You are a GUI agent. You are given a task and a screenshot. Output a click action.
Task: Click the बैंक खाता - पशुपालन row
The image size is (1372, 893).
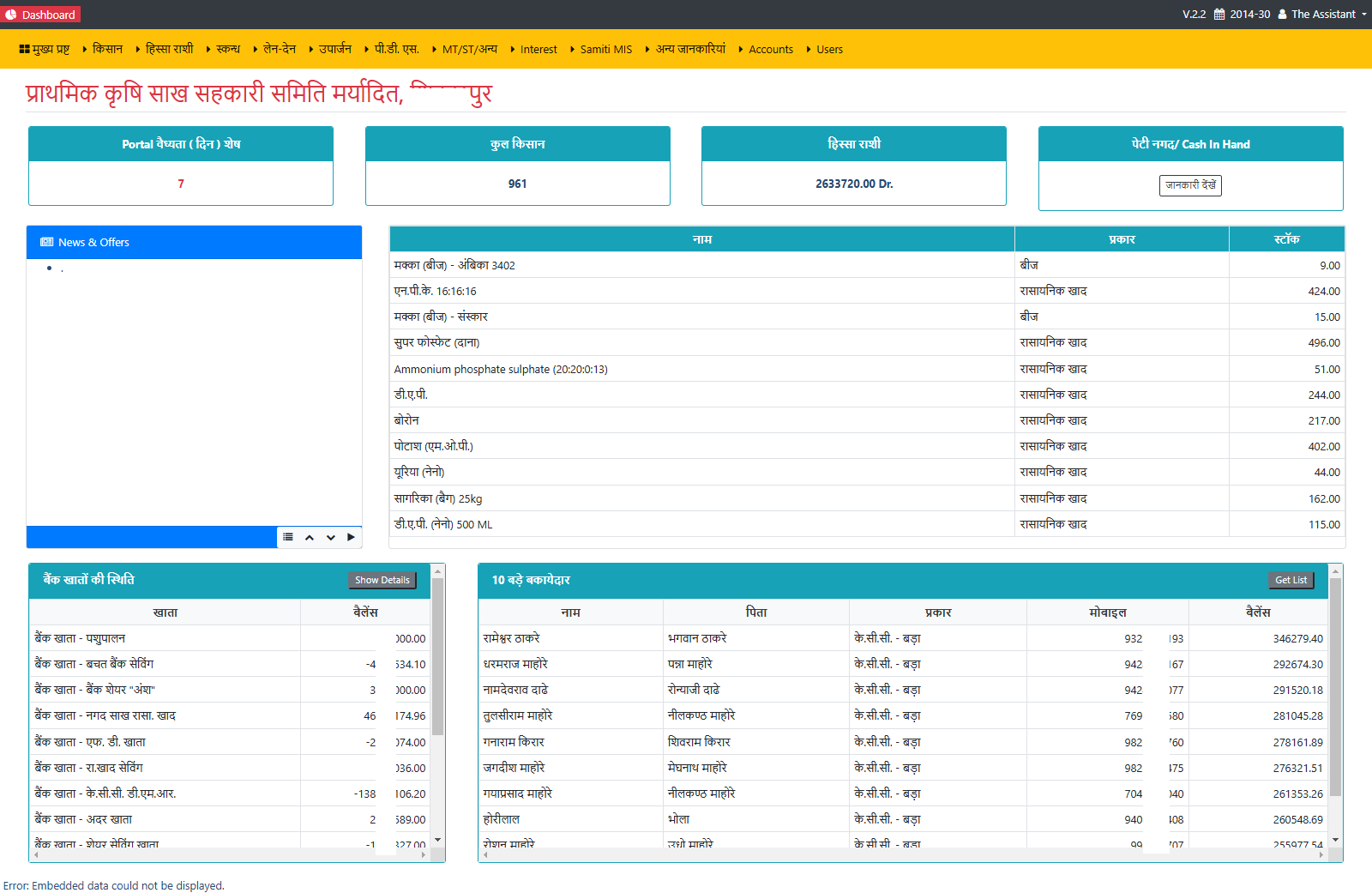(x=230, y=638)
